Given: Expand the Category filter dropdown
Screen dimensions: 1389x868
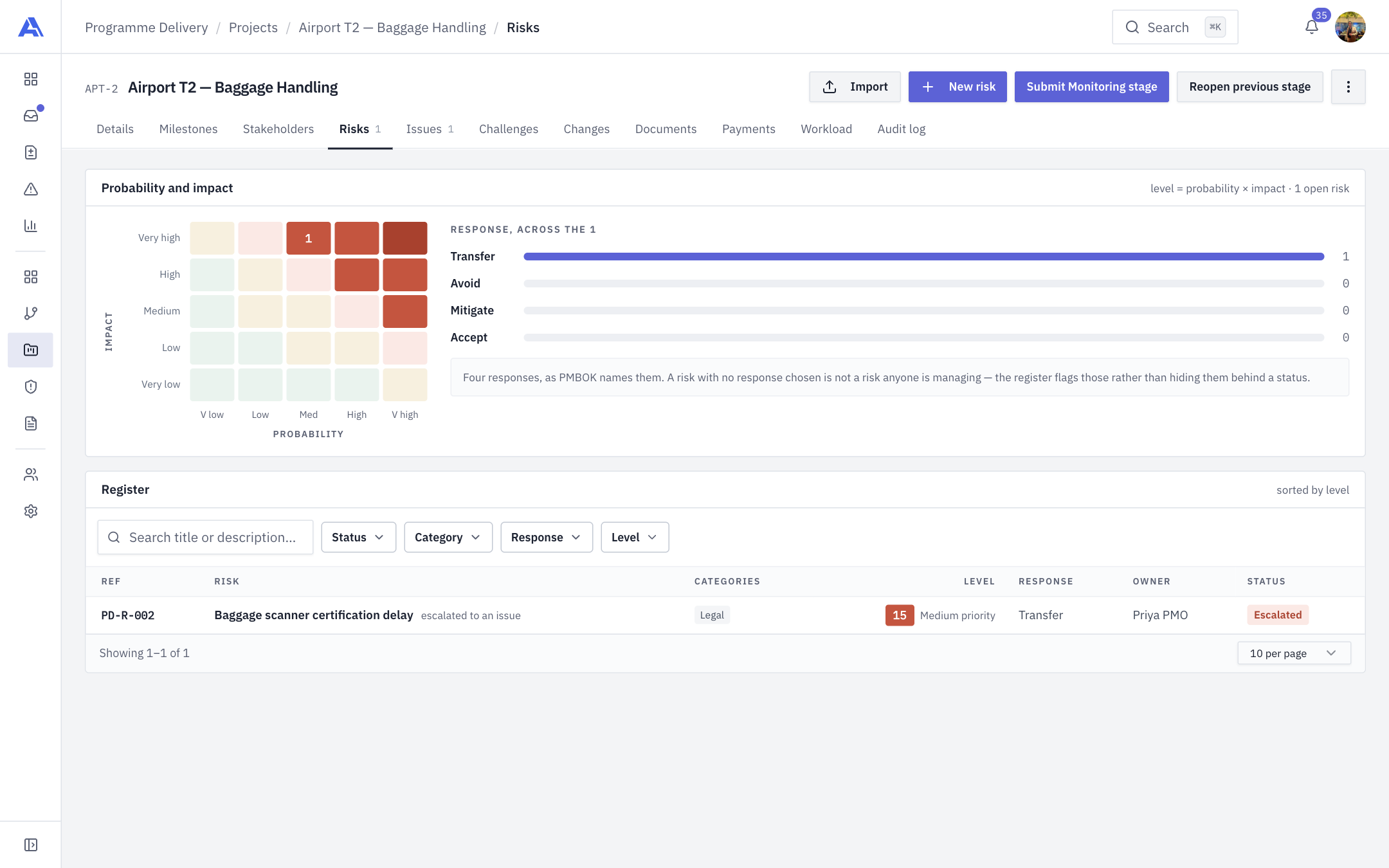Looking at the screenshot, I should click(x=448, y=537).
